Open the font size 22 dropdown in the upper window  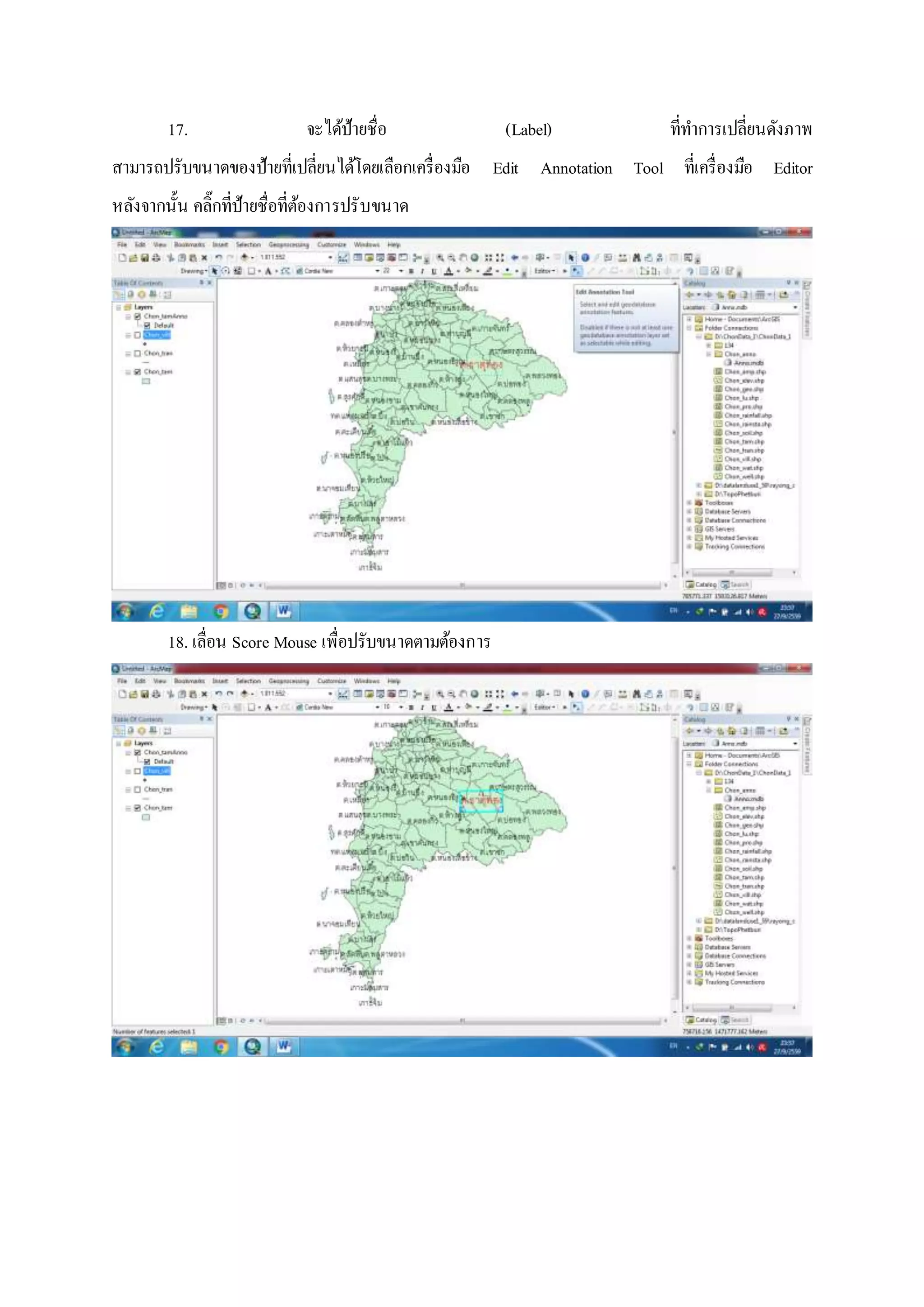click(x=401, y=272)
